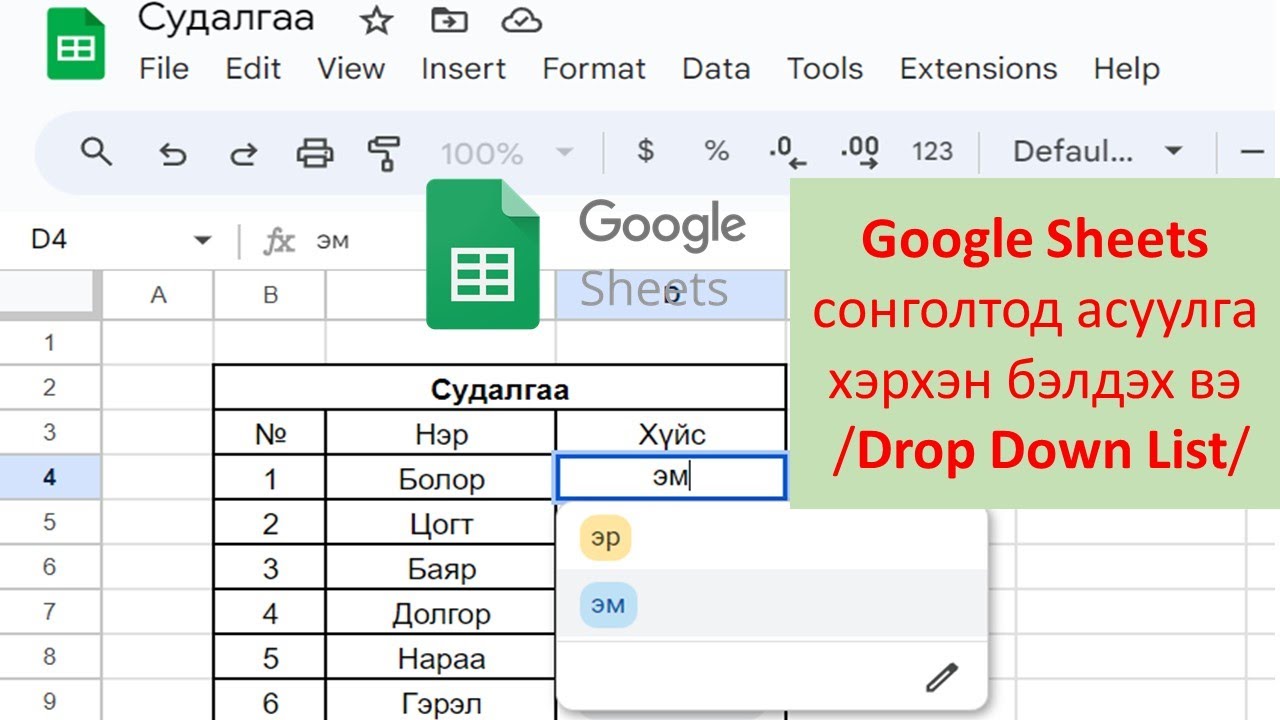Screen dimensions: 1280x720
Task: Select row 8 header
Action: (x=50, y=658)
